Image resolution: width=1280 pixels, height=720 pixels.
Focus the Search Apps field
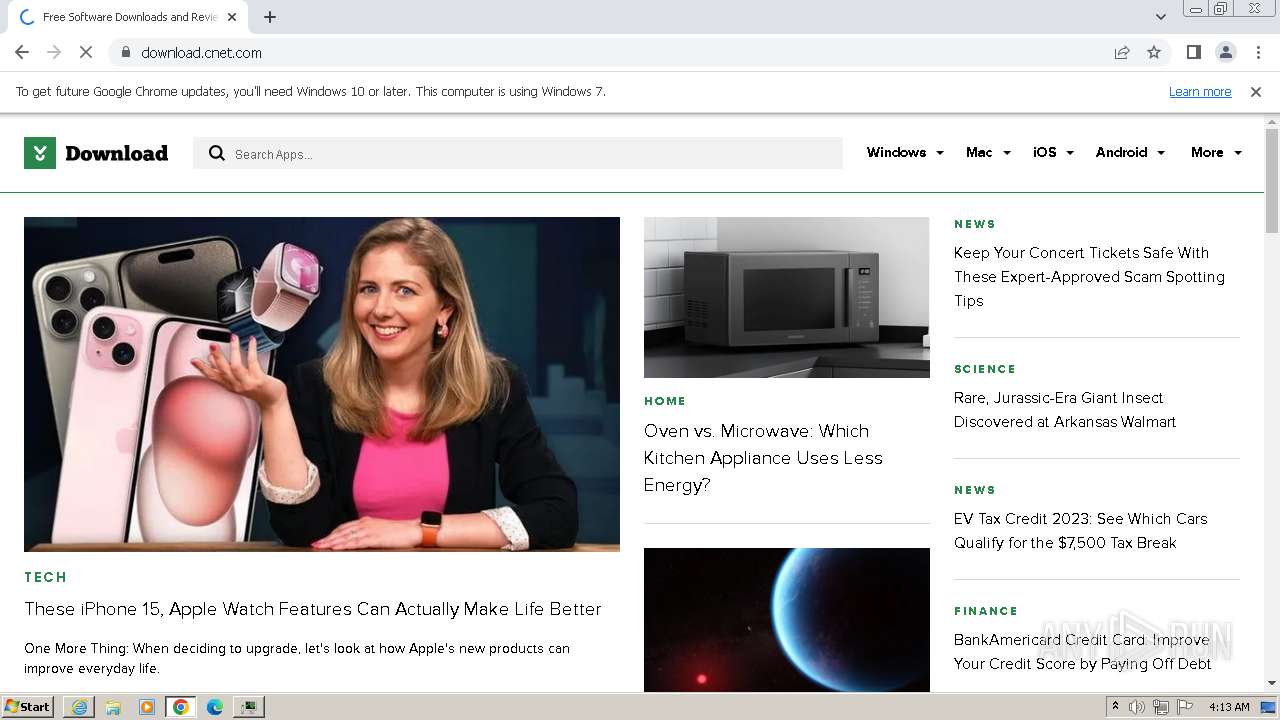click(x=518, y=153)
